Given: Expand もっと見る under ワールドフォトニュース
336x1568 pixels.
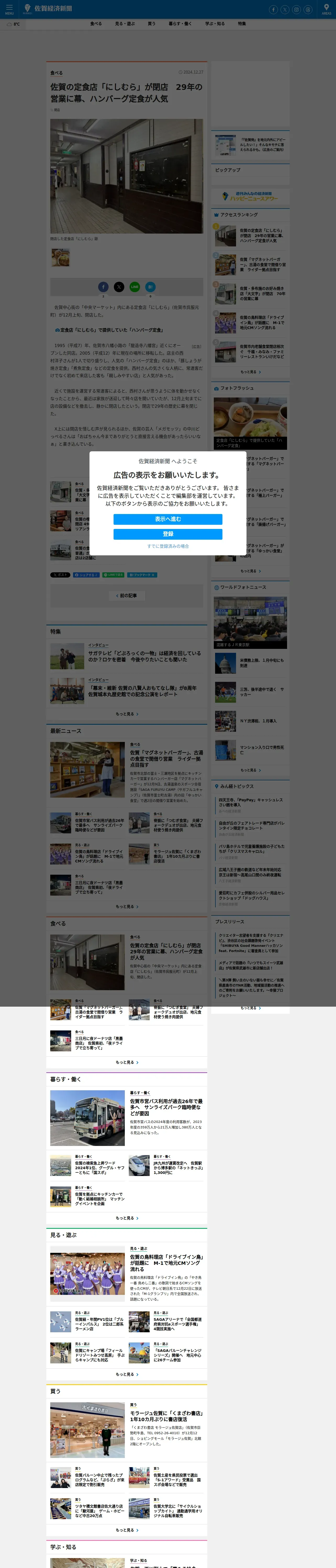Looking at the screenshot, I should tap(250, 770).
